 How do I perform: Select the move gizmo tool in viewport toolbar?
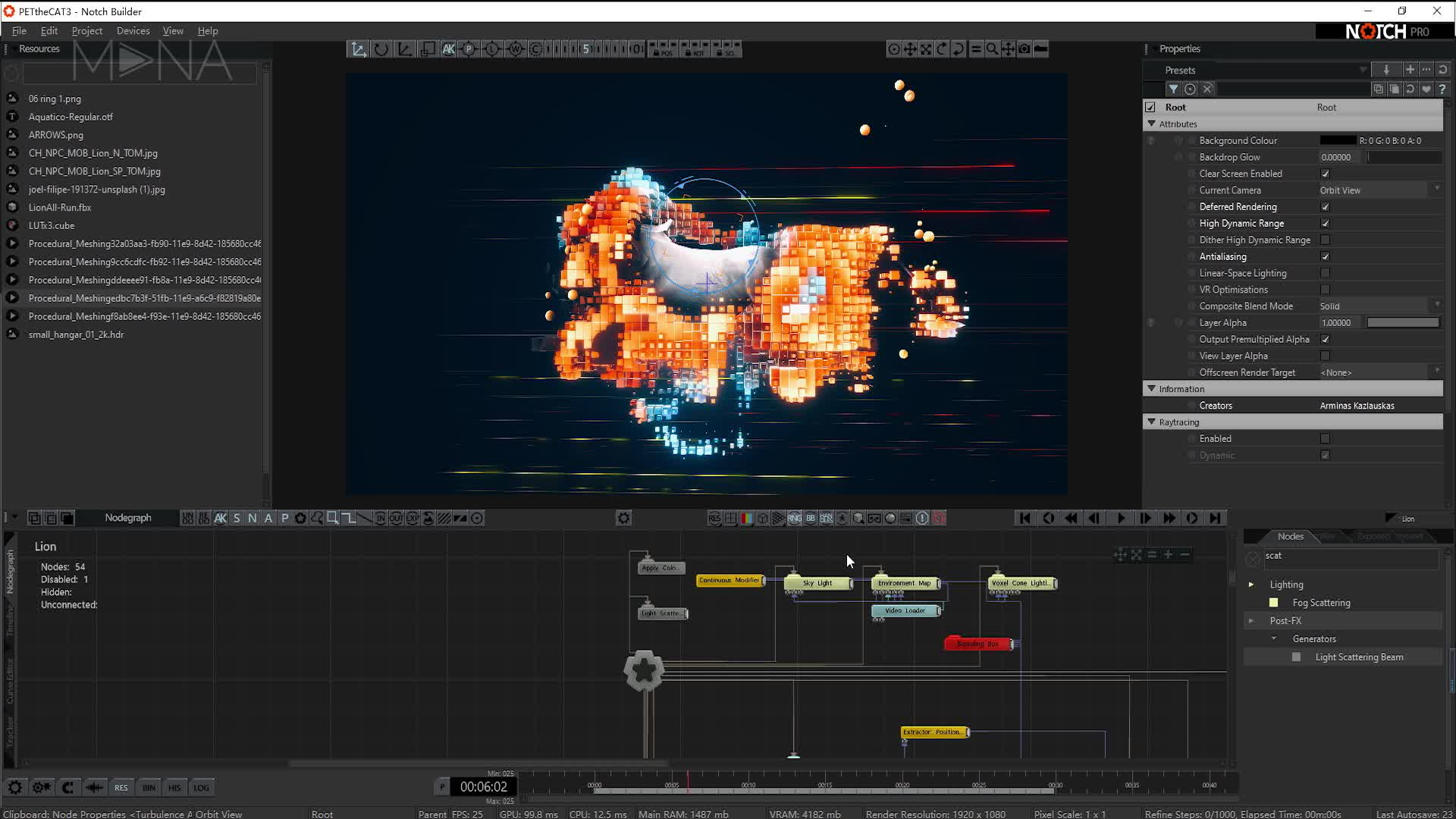[358, 49]
